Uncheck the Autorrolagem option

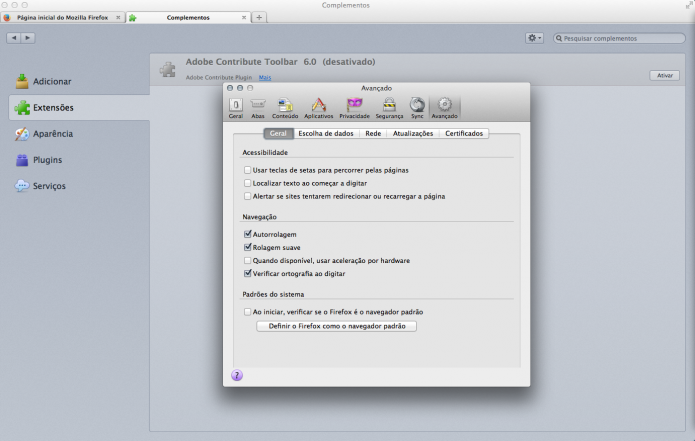[247, 234]
